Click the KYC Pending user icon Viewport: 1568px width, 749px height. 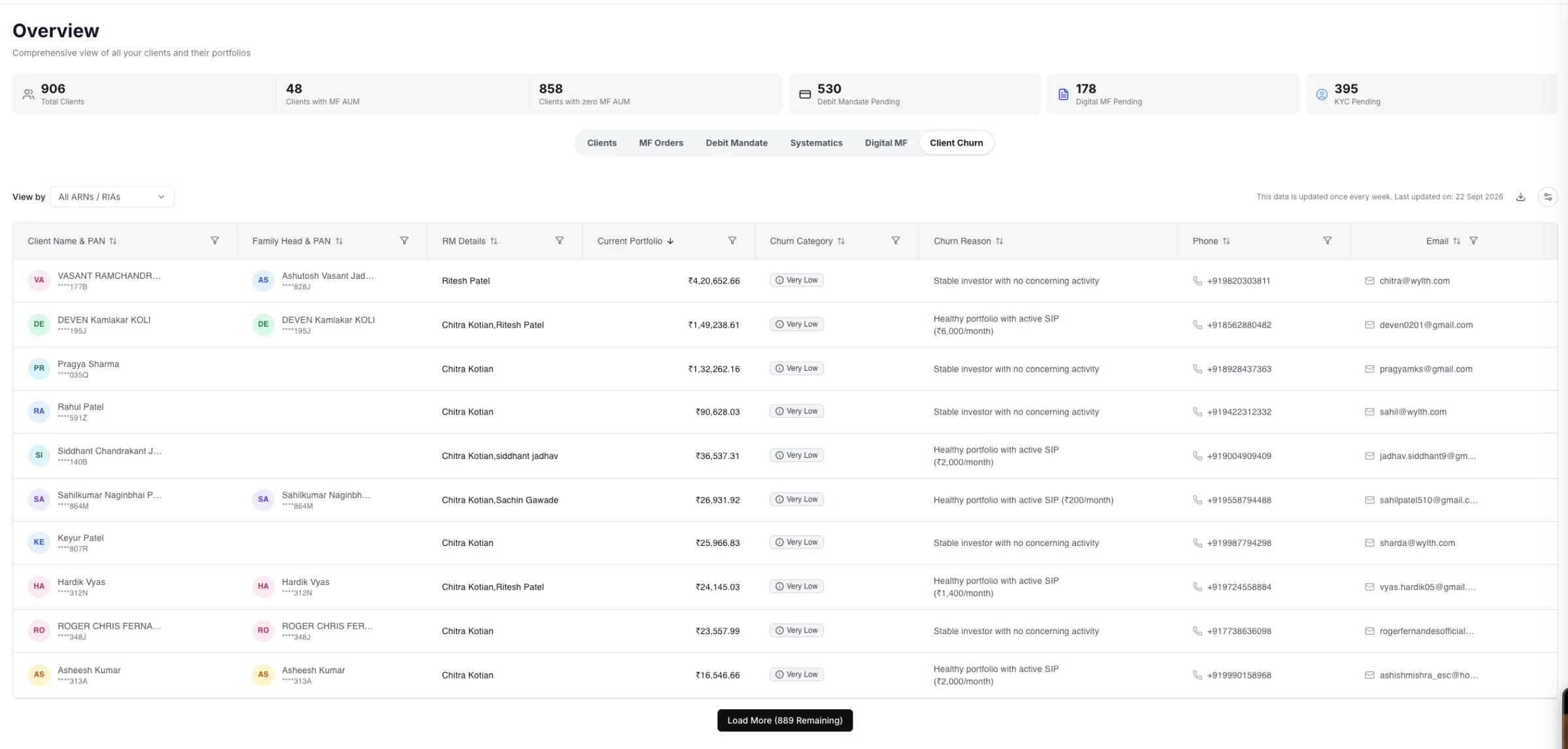click(1322, 95)
